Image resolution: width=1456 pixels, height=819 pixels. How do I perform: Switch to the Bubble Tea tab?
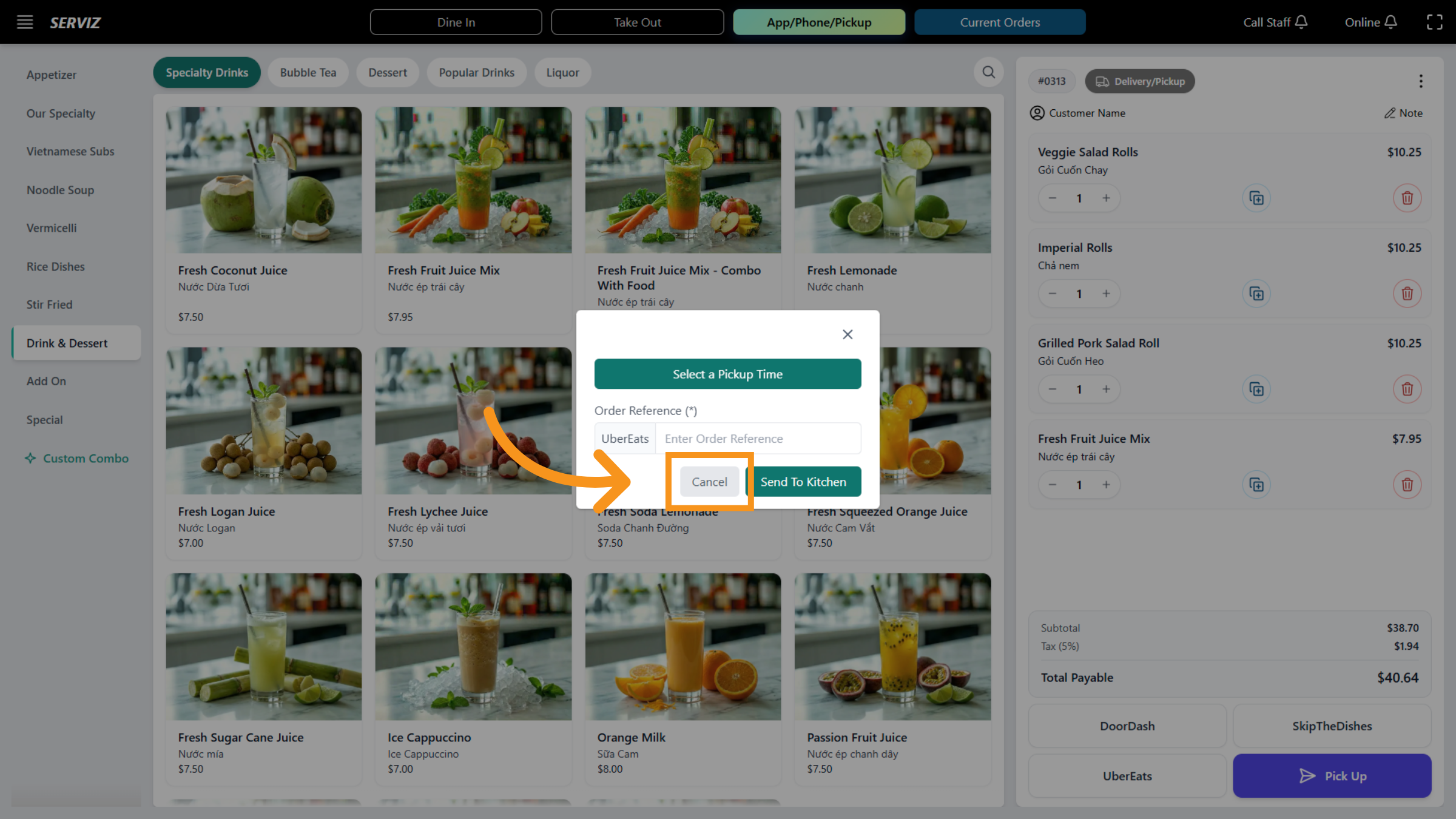click(308, 73)
